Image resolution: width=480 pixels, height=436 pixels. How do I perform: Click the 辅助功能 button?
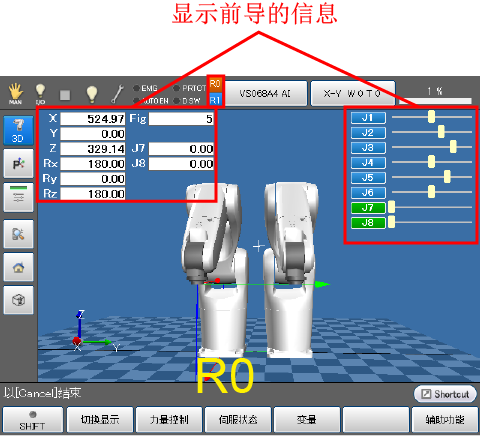tap(445, 420)
